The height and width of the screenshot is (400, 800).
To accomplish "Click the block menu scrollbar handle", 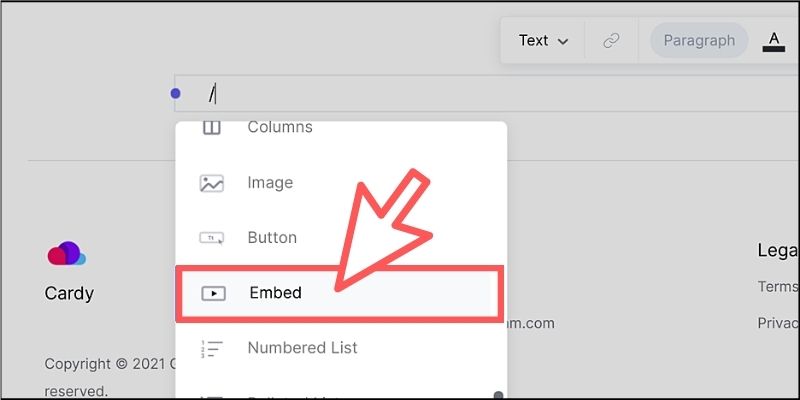I will click(x=499, y=394).
